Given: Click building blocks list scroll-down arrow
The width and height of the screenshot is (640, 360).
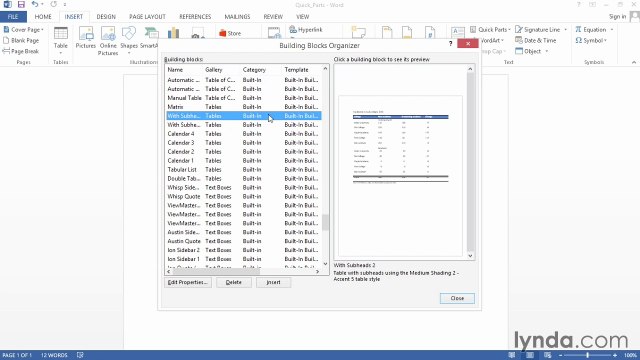Looking at the screenshot, I should [325, 264].
